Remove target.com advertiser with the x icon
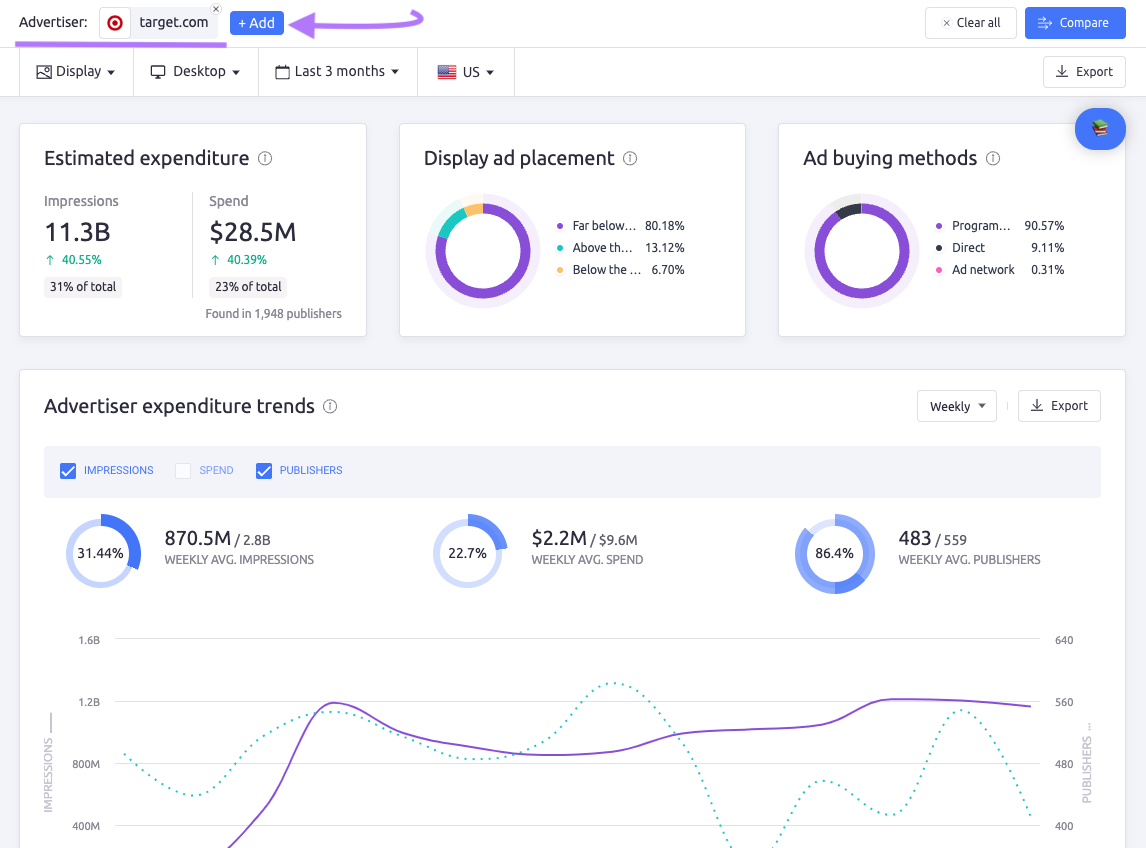The height and width of the screenshot is (848, 1146). tap(216, 9)
